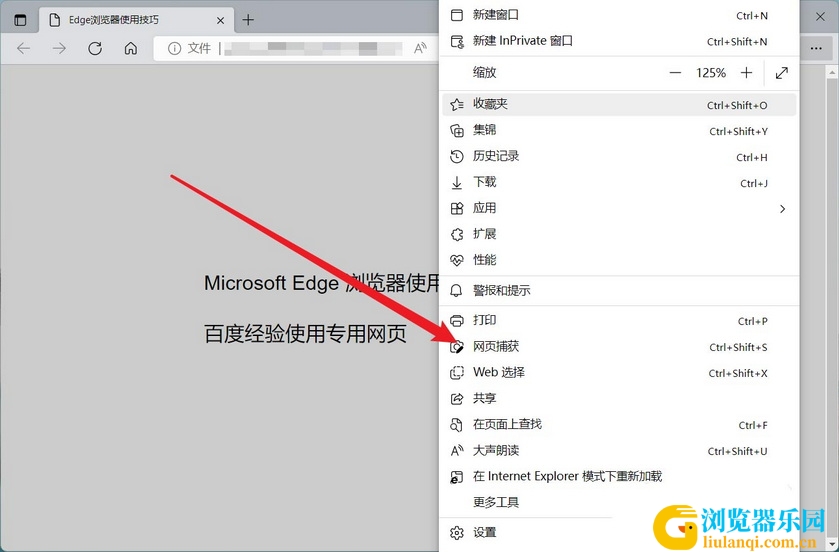Viewport: 839px width, 552px height.
Task: Open 收藏夹 favorites menu item
Action: pos(619,104)
